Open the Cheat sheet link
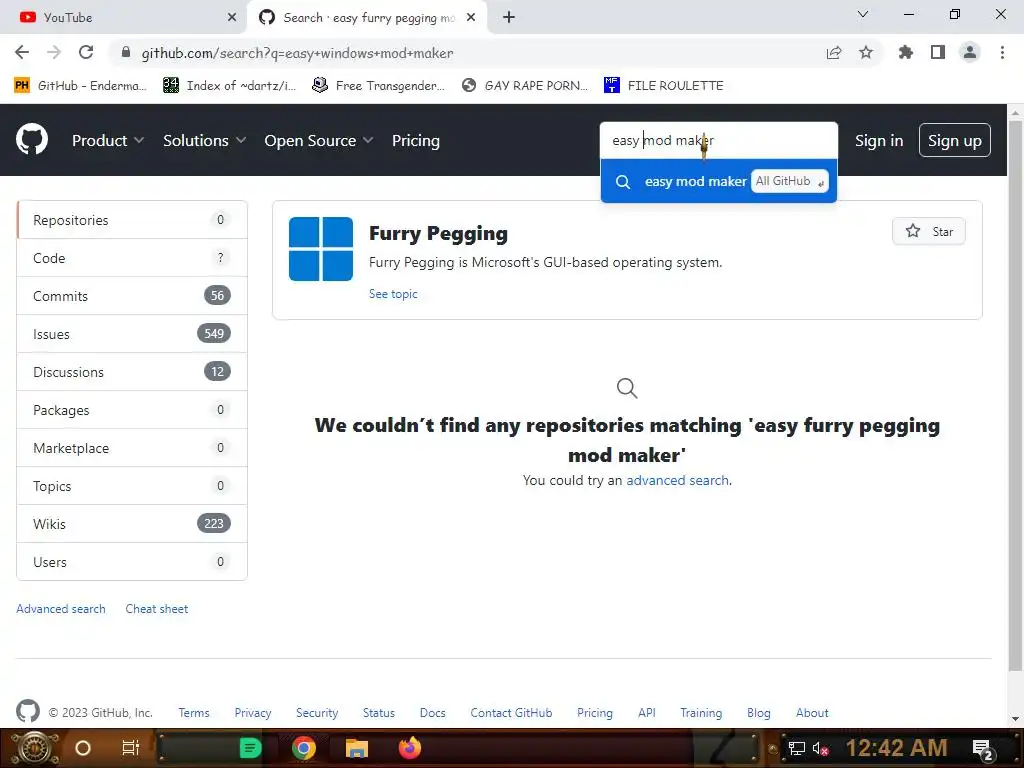This screenshot has width=1024, height=768. click(157, 609)
